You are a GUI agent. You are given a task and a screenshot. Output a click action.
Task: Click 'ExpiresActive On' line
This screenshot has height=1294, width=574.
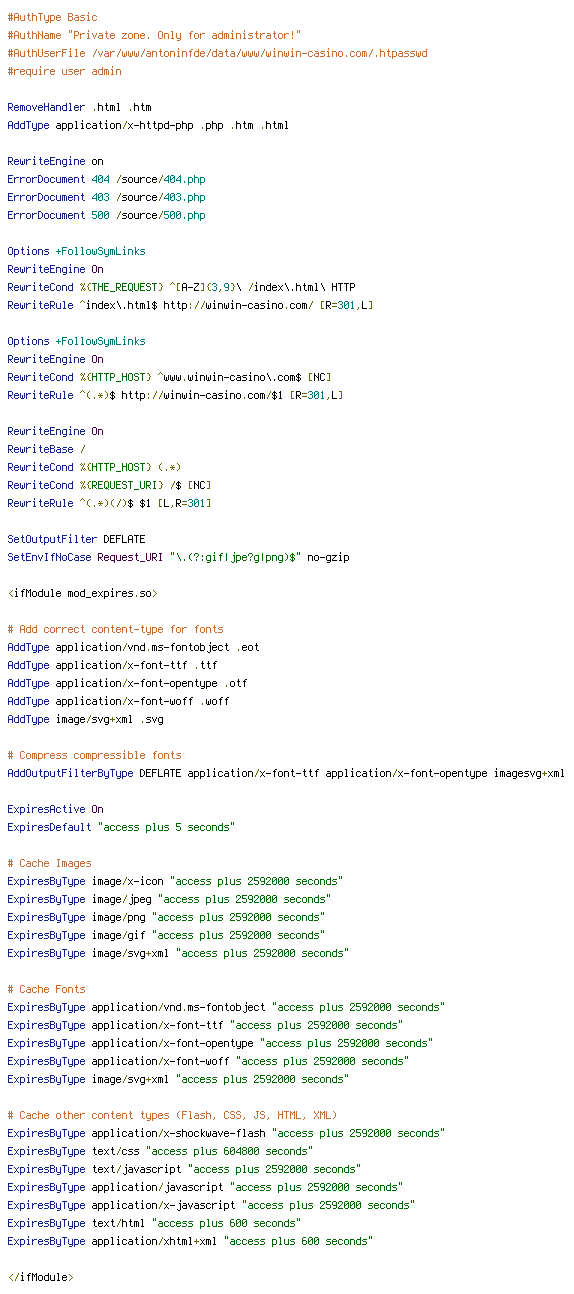coord(55,809)
